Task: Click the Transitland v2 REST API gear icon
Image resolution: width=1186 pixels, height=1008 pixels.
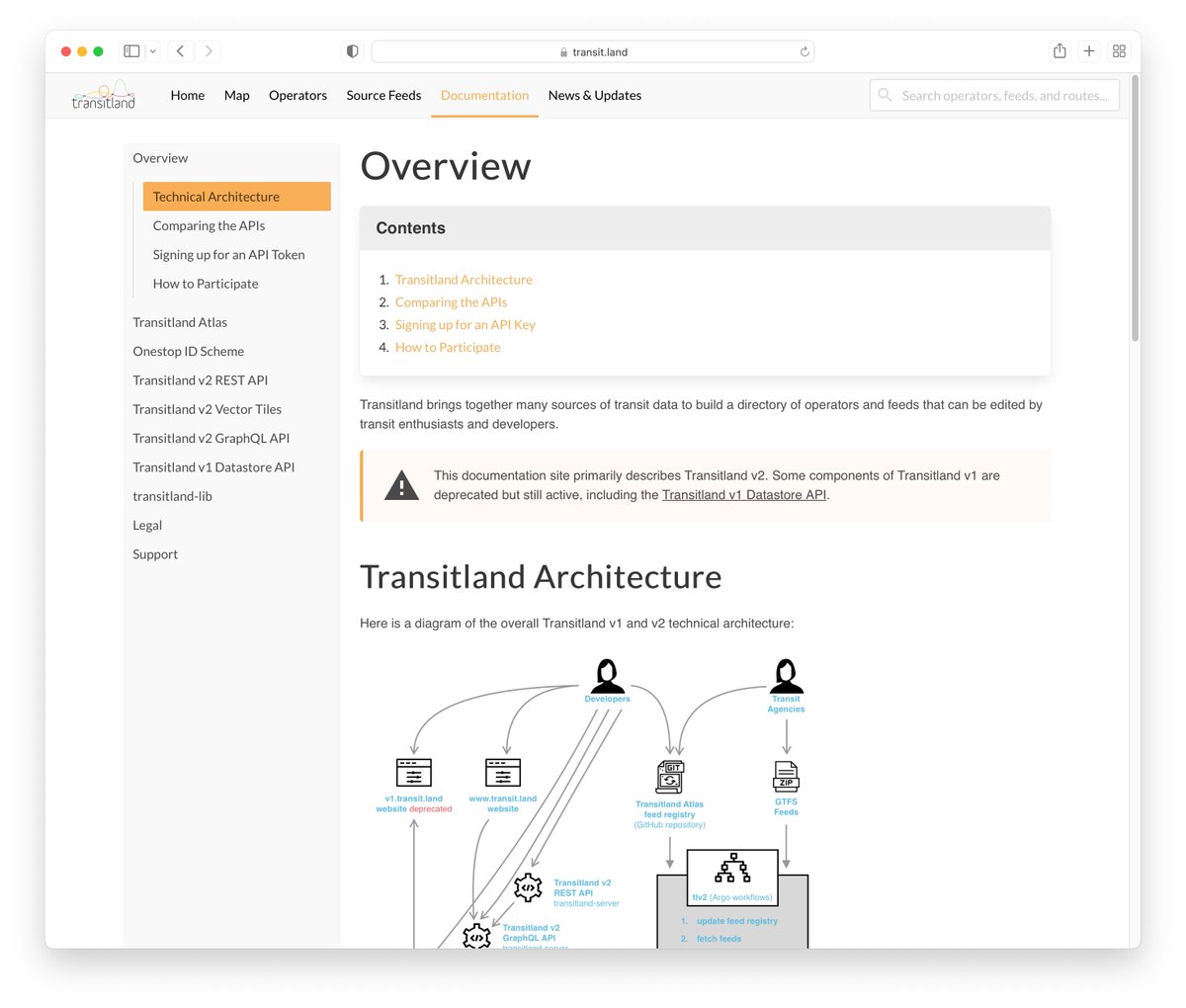Action: 527,888
